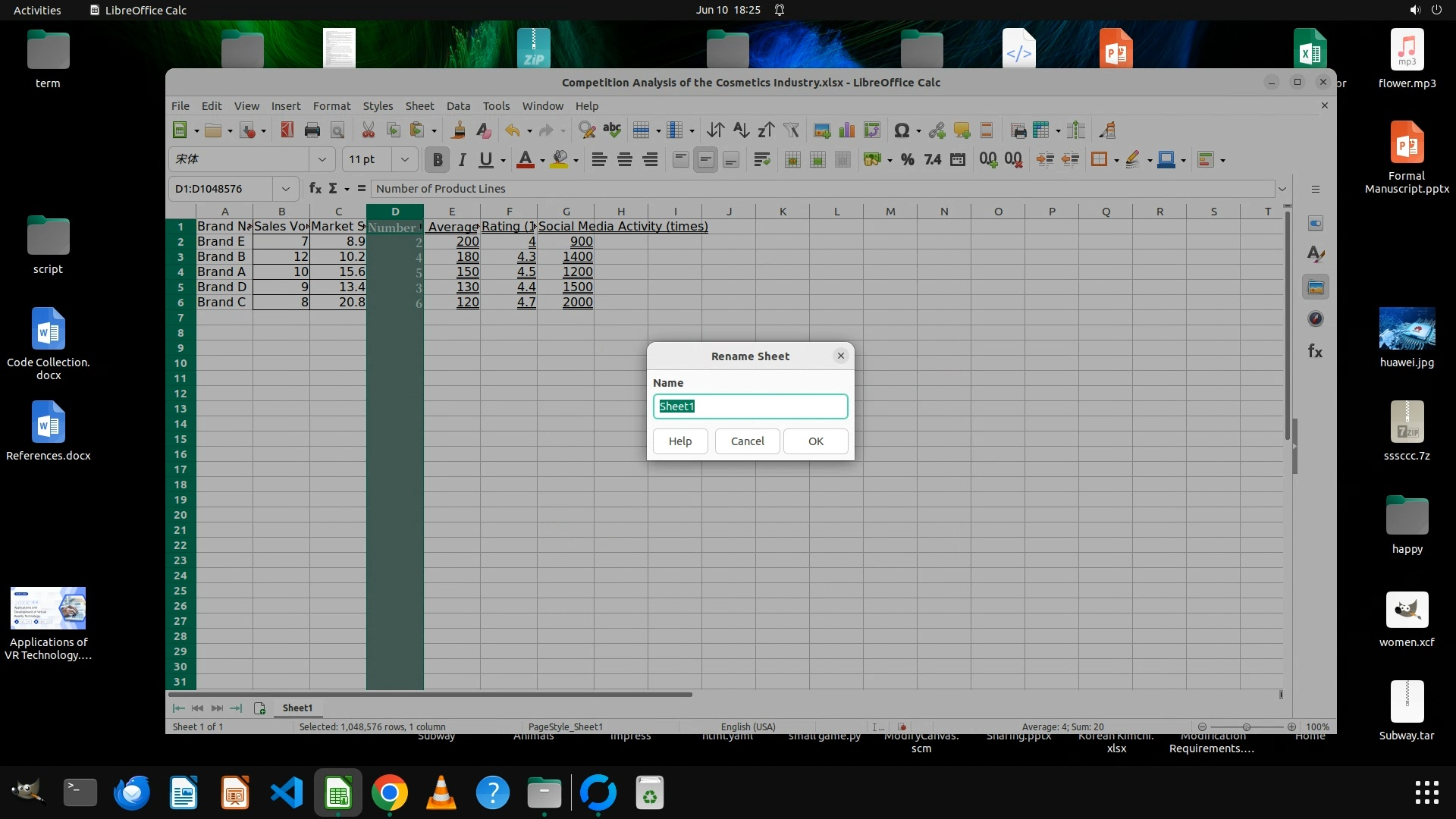Click the Insert Chart icon
Screen dimensions: 1456x819
847,130
